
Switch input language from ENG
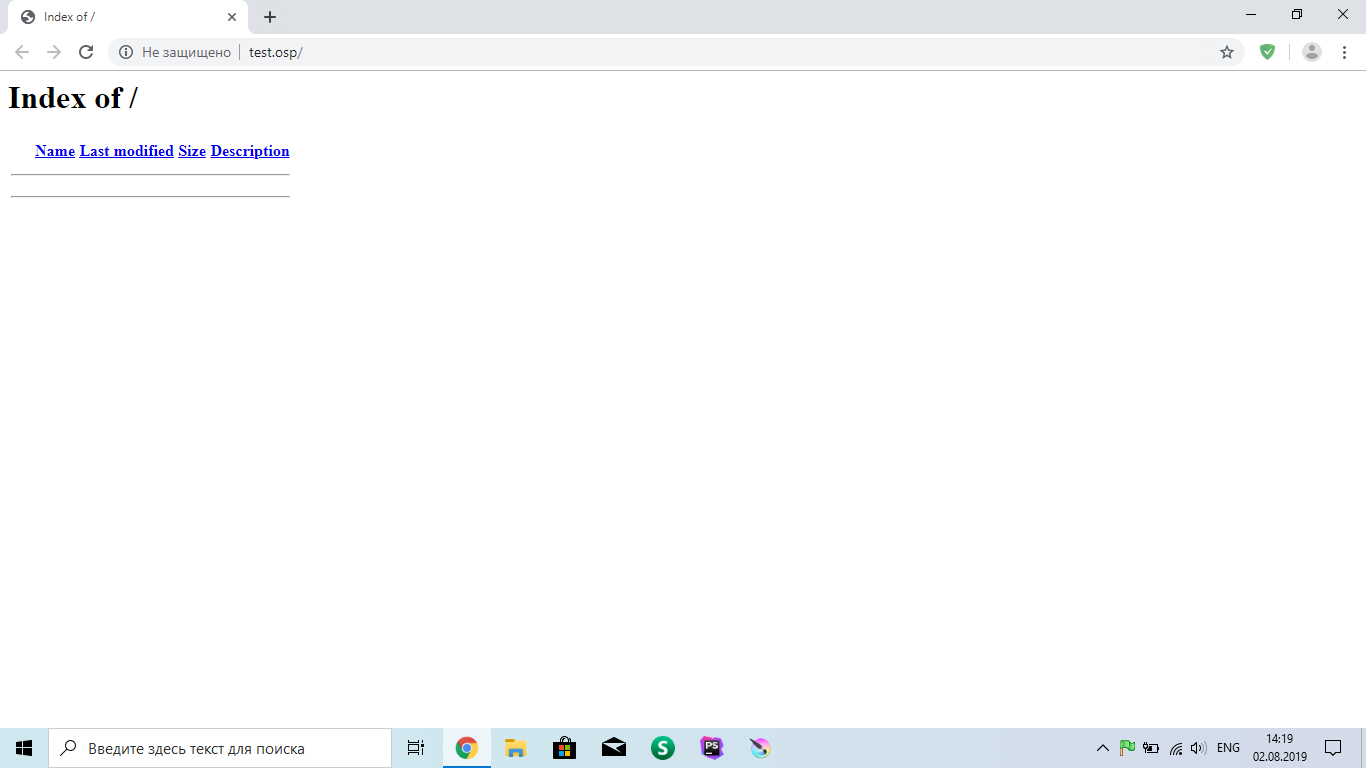tap(1228, 748)
